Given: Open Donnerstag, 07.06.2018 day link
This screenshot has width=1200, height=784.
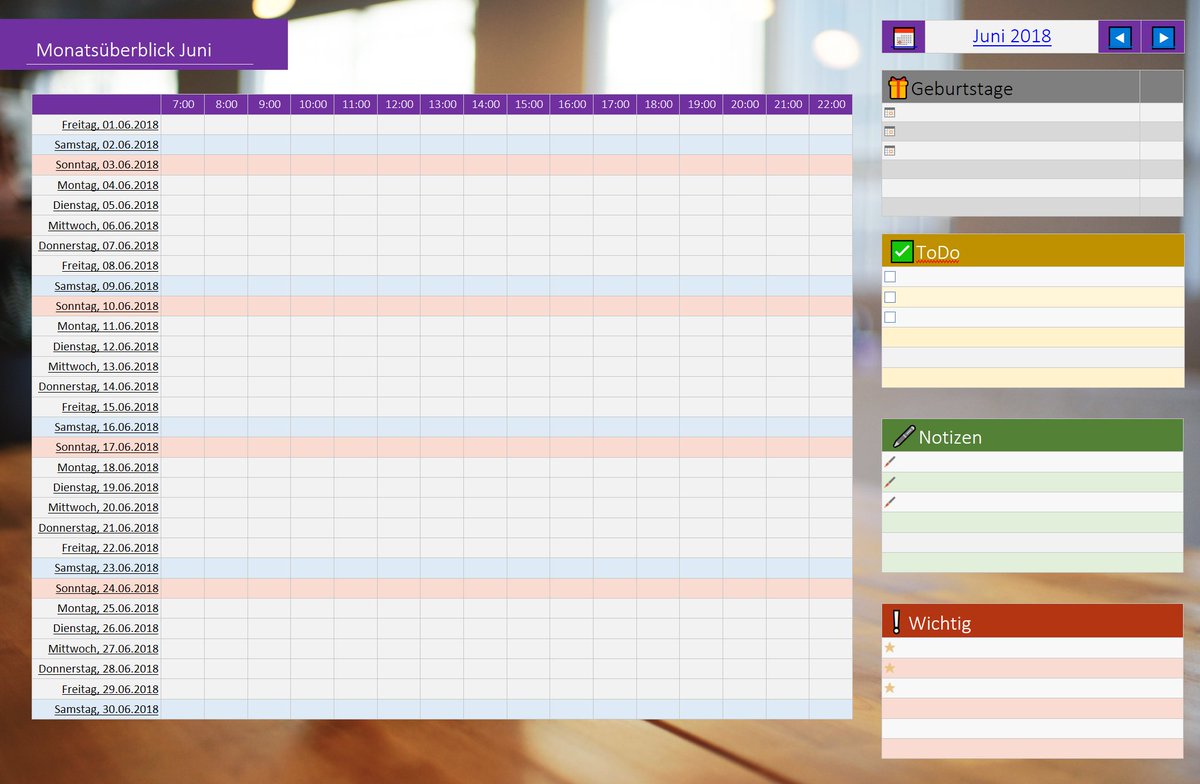Looking at the screenshot, I should [x=99, y=246].
